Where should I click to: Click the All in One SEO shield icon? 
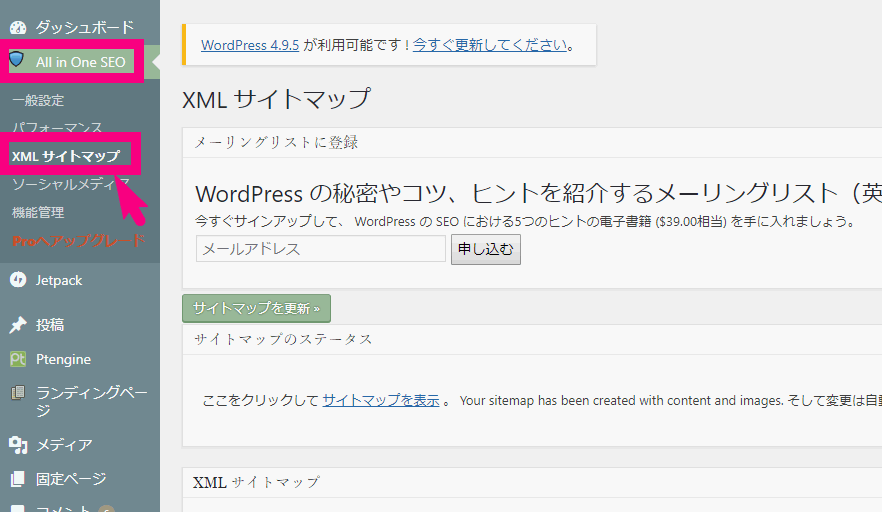pyautogui.click(x=17, y=59)
